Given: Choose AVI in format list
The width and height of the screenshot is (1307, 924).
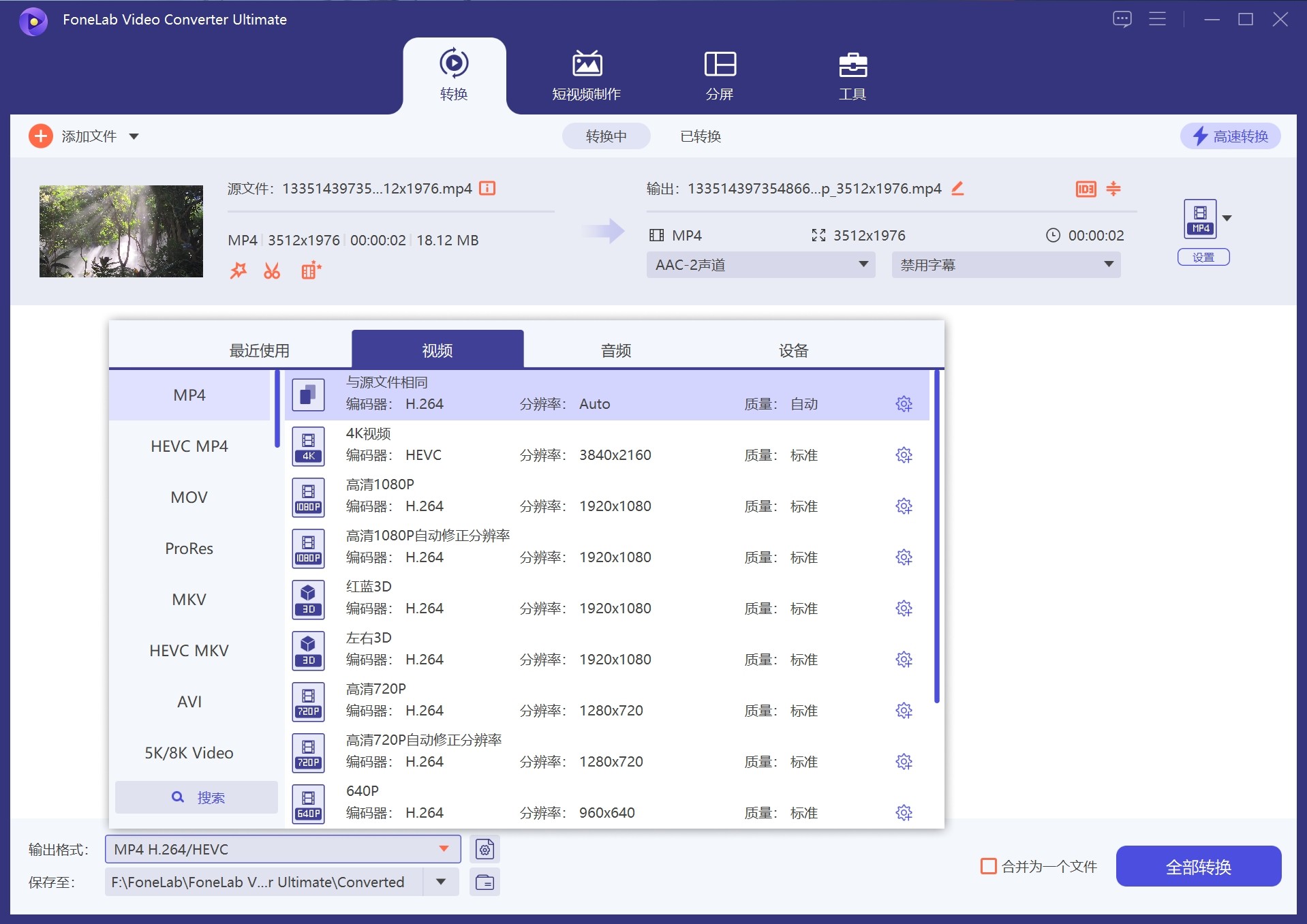Looking at the screenshot, I should pyautogui.click(x=189, y=702).
